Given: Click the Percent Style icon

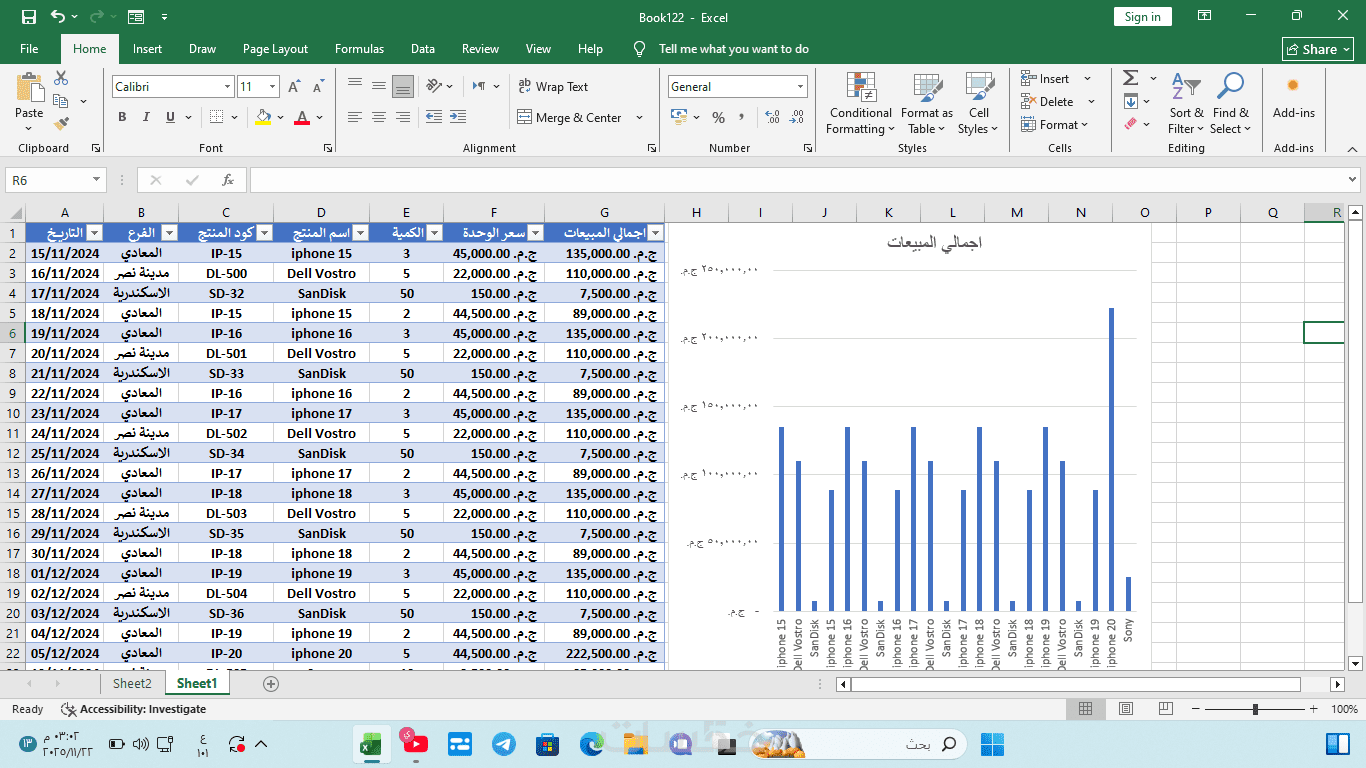Looking at the screenshot, I should (718, 118).
